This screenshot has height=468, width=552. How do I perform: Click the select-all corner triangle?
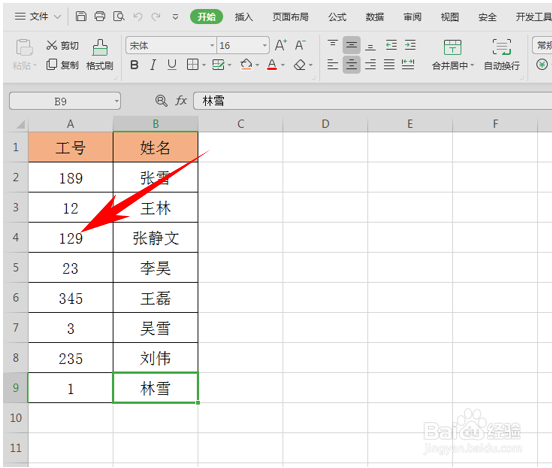tap(20, 125)
